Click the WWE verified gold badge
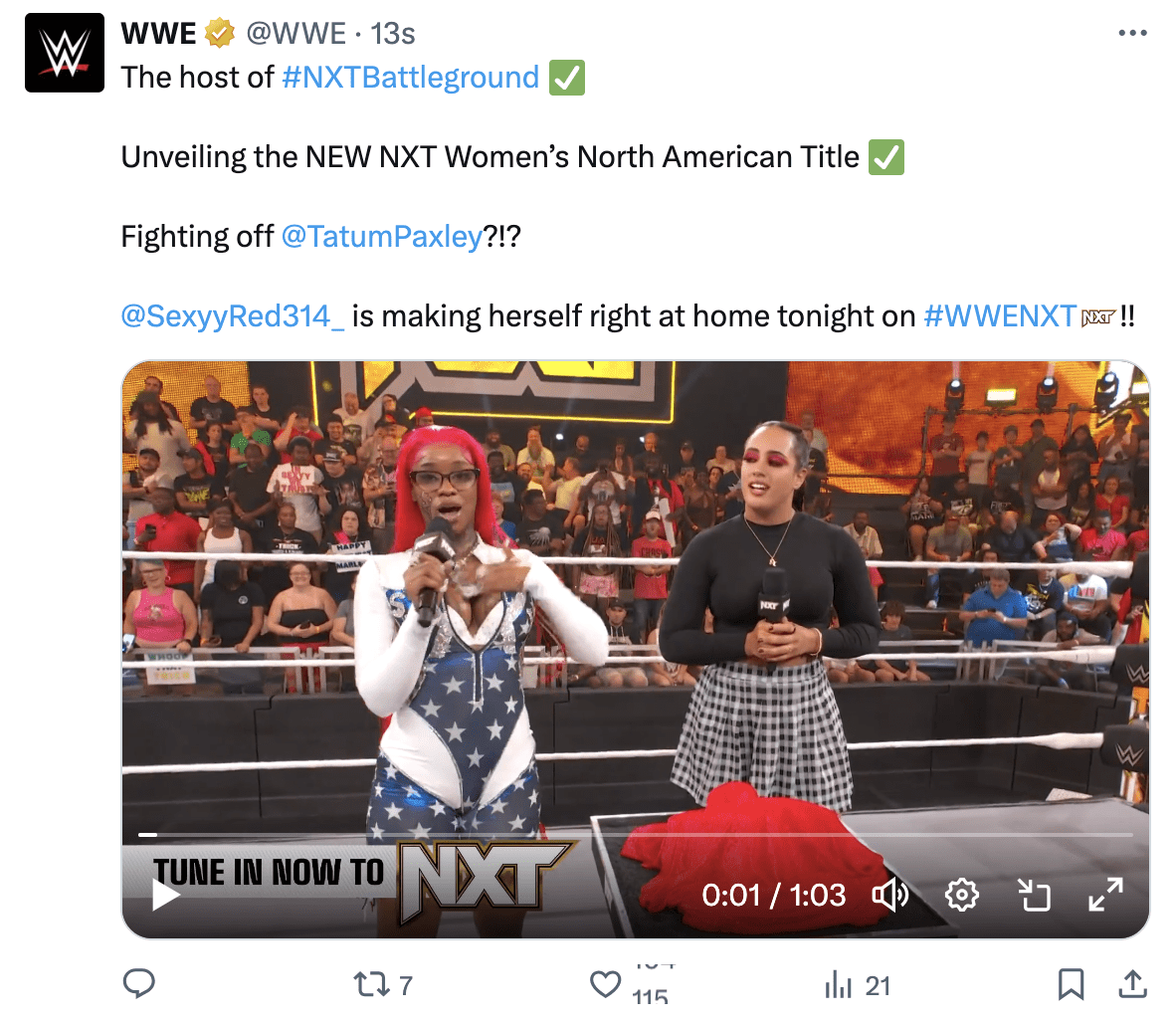 click(220, 34)
